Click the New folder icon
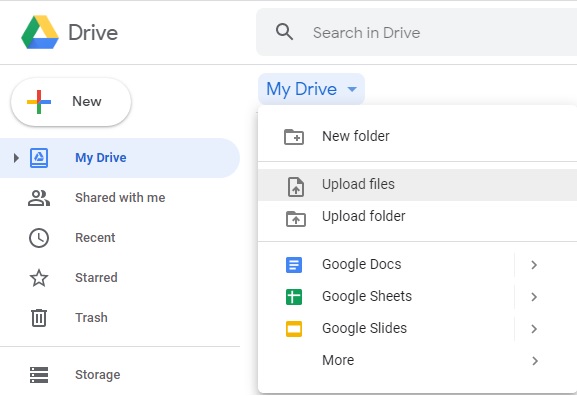 (294, 137)
